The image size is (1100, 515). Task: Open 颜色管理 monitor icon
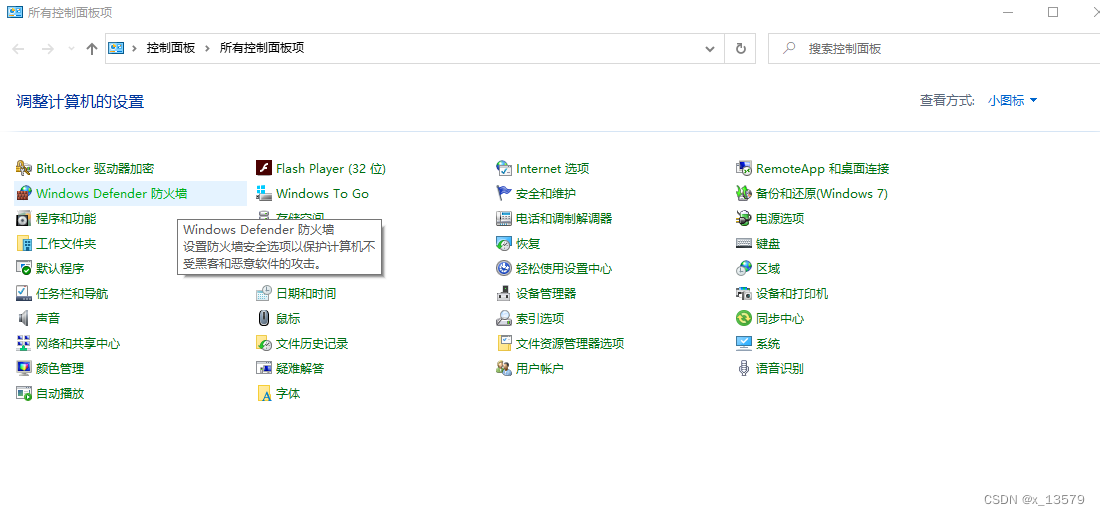coord(24,368)
